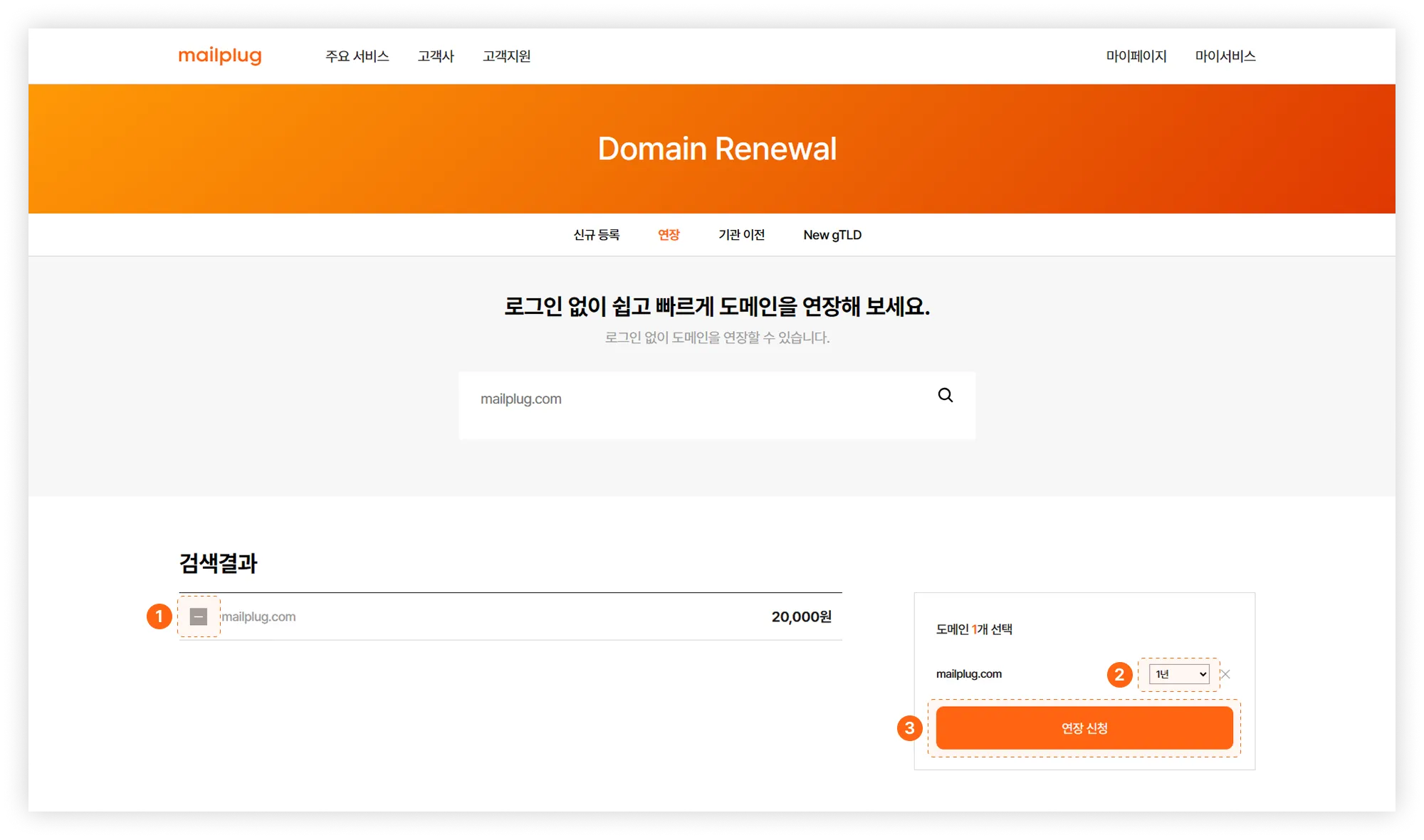Switch to the 기관 이전 tab
Screen dimensions: 1424x840
(741, 235)
